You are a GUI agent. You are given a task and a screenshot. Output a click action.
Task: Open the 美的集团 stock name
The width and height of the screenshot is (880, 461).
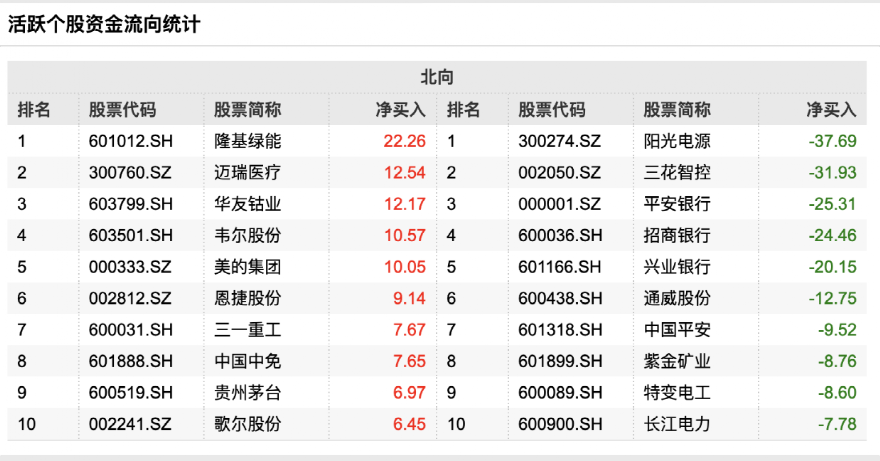[248, 267]
